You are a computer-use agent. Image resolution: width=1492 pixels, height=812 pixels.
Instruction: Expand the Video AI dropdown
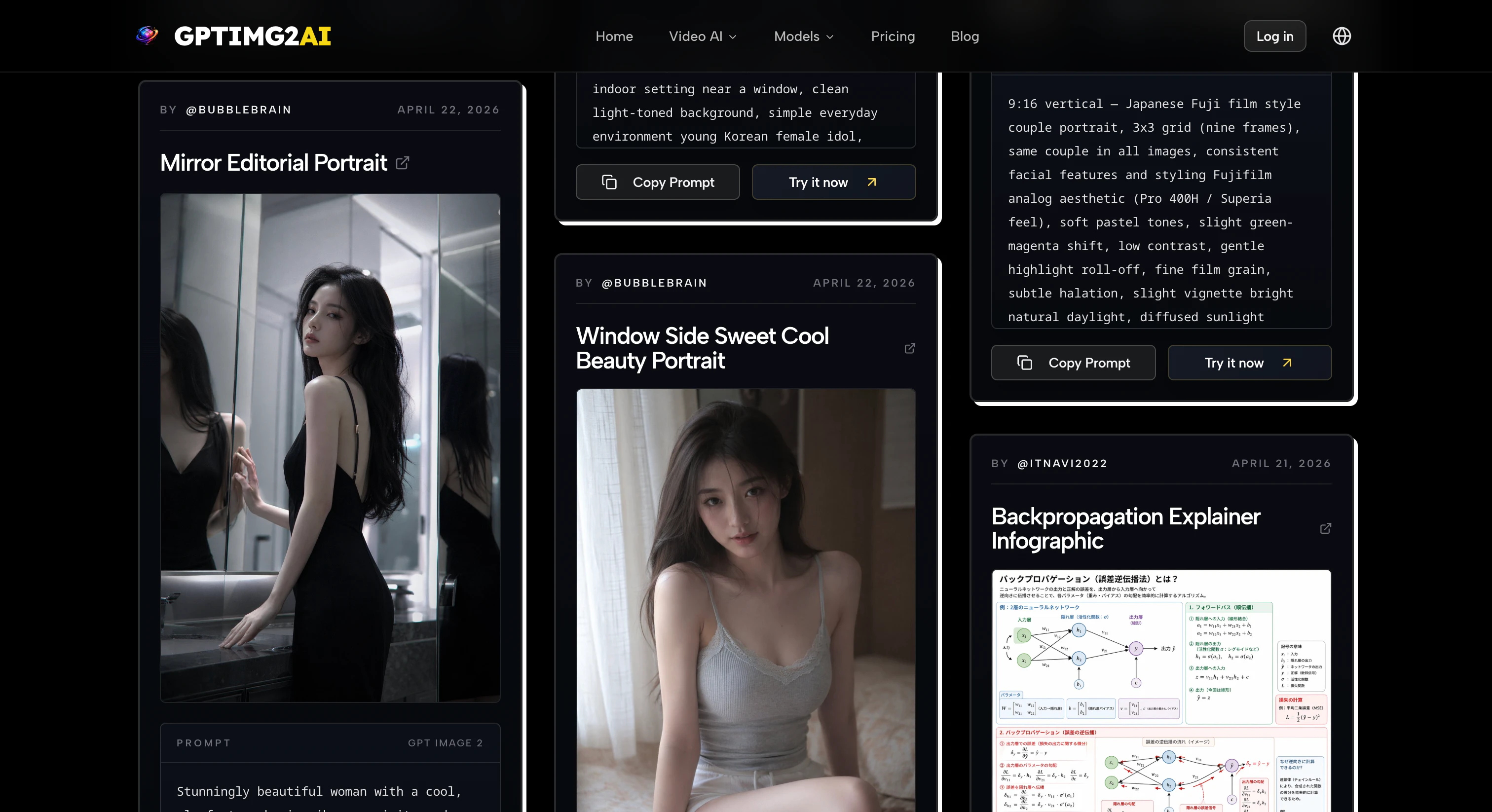(x=702, y=36)
